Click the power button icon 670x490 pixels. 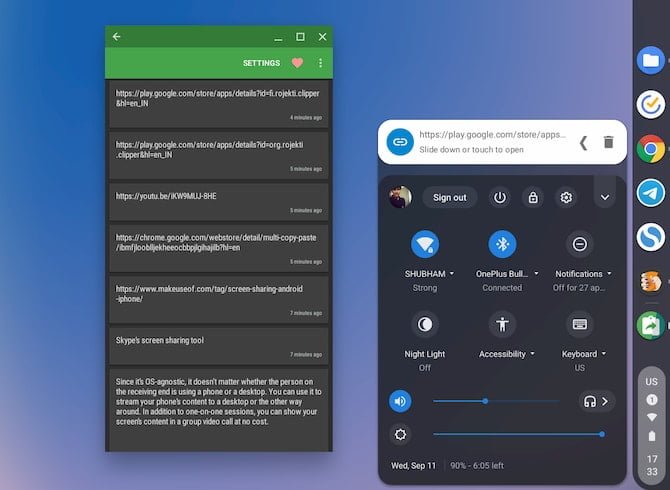click(x=500, y=197)
